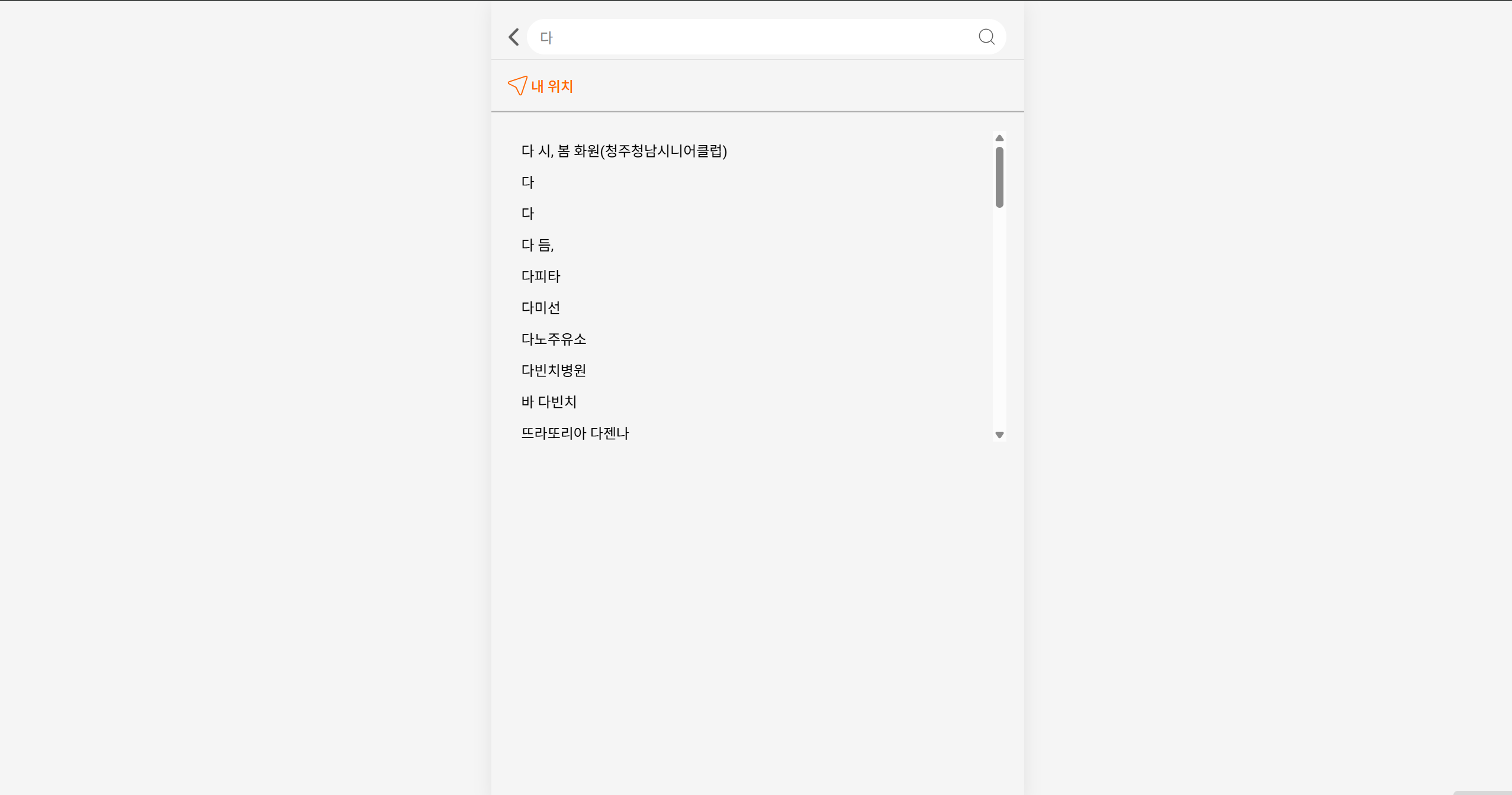Select the 바 다빈치 suggestion
This screenshot has width=1512, height=795.
click(549, 402)
